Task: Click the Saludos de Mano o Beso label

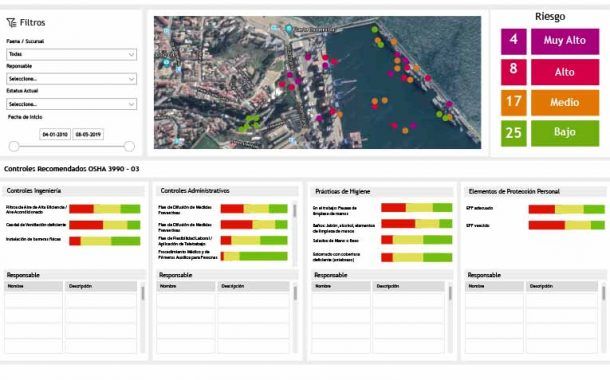Action: click(x=336, y=241)
